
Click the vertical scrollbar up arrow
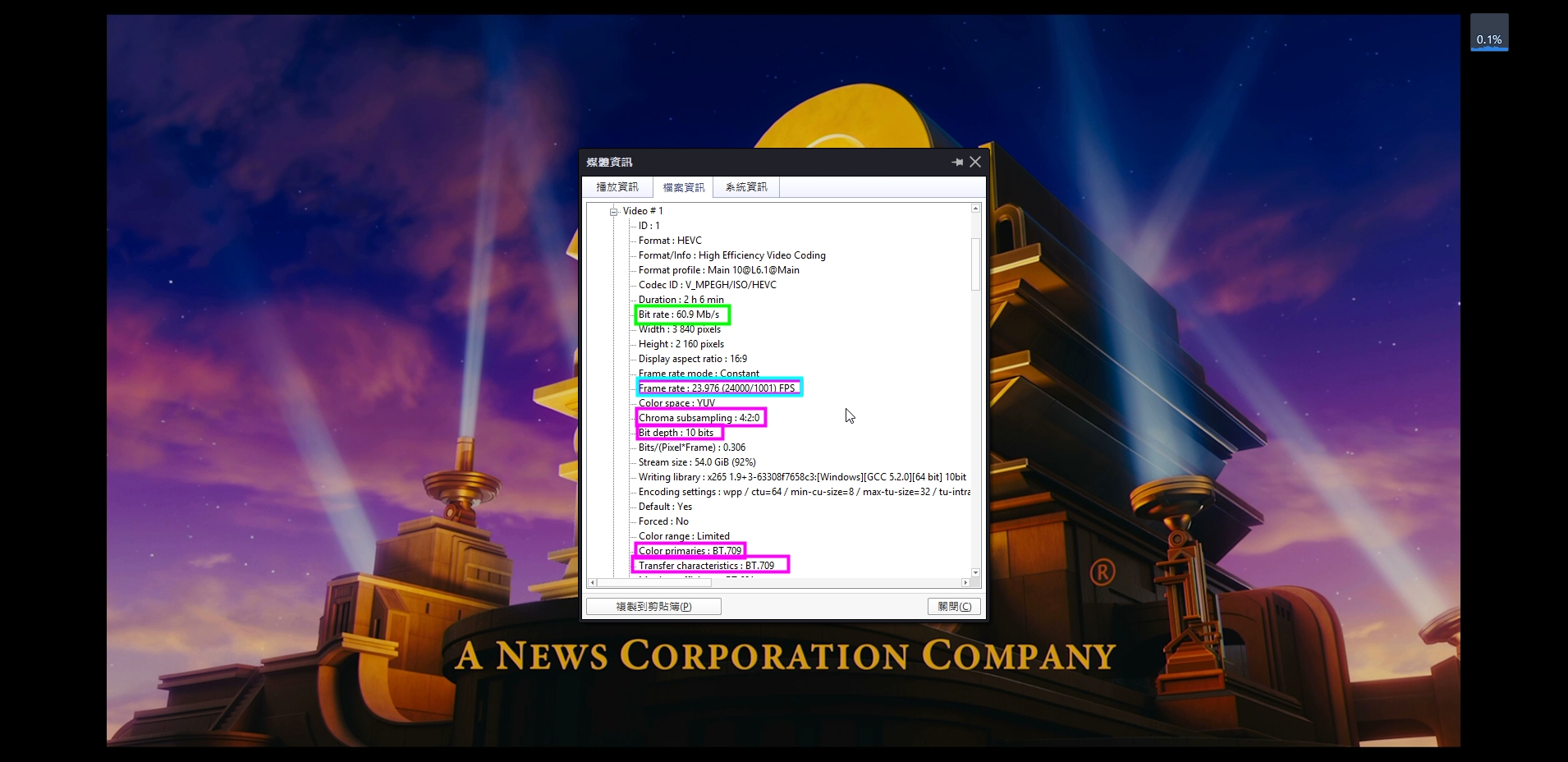pyautogui.click(x=975, y=209)
